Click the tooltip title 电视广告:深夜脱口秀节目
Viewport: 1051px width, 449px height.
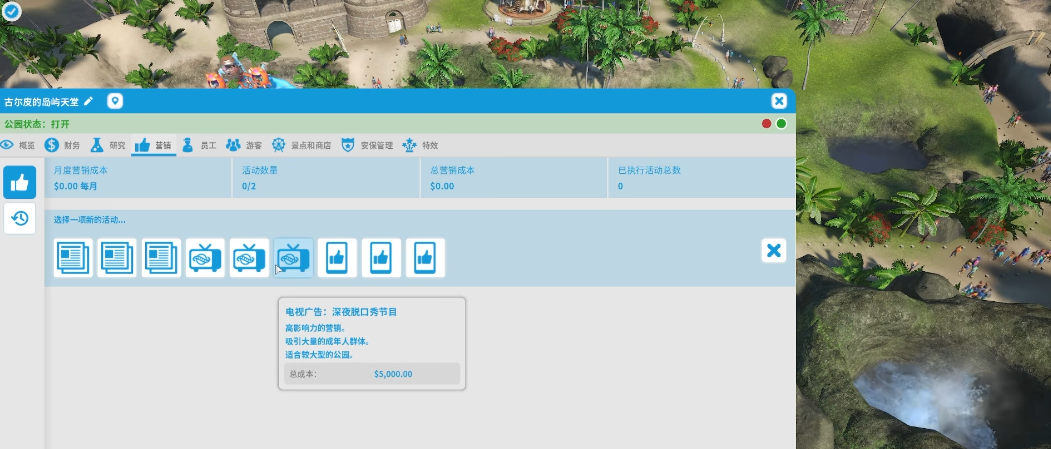click(341, 312)
